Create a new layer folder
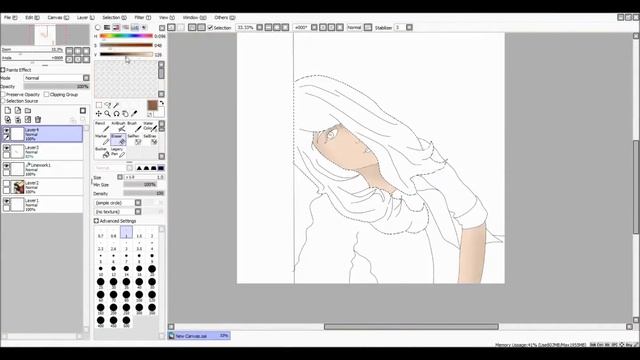This screenshot has height=360, width=640. (x=28, y=111)
